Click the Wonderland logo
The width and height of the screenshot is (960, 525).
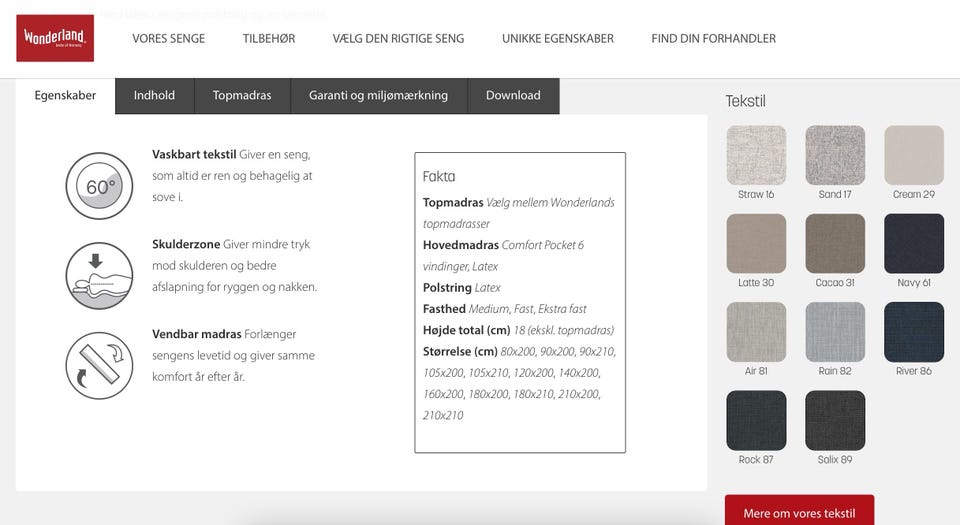click(x=55, y=38)
